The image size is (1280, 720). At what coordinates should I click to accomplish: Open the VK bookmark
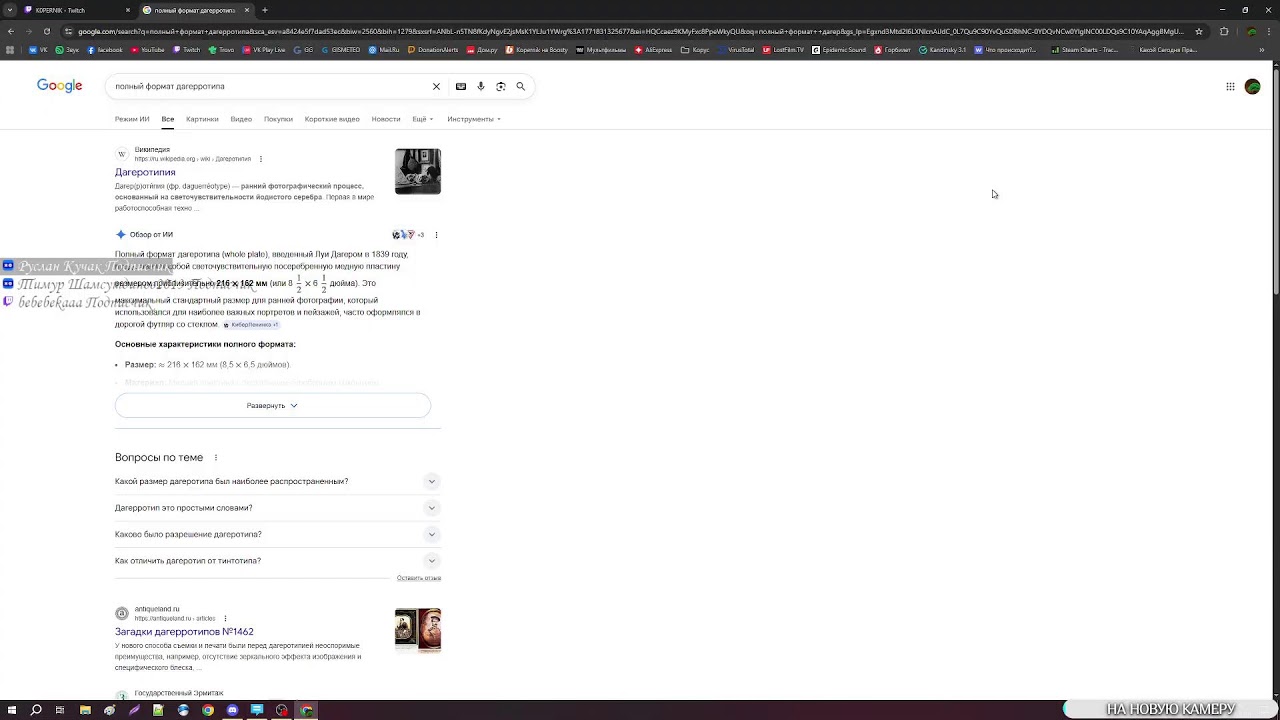tap(39, 49)
